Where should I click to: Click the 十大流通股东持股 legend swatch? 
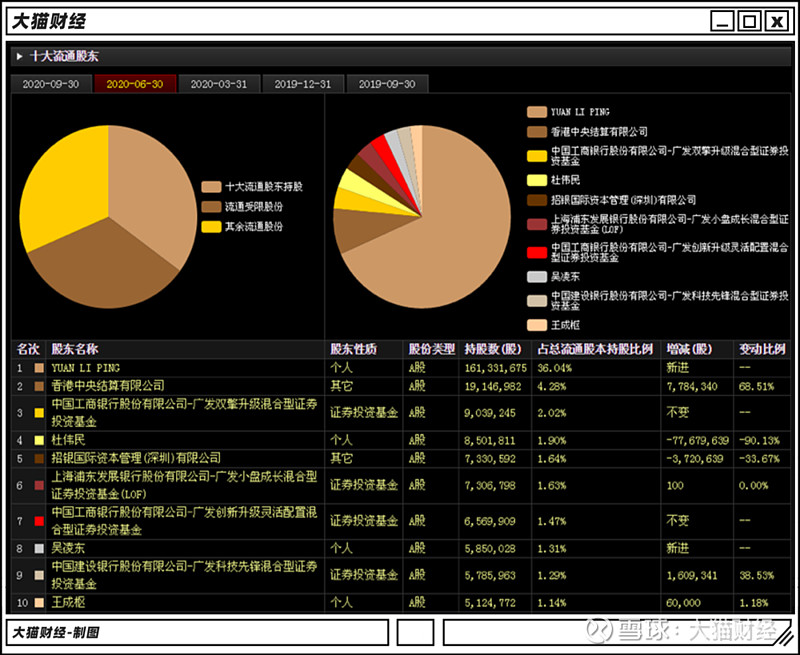[x=211, y=187]
